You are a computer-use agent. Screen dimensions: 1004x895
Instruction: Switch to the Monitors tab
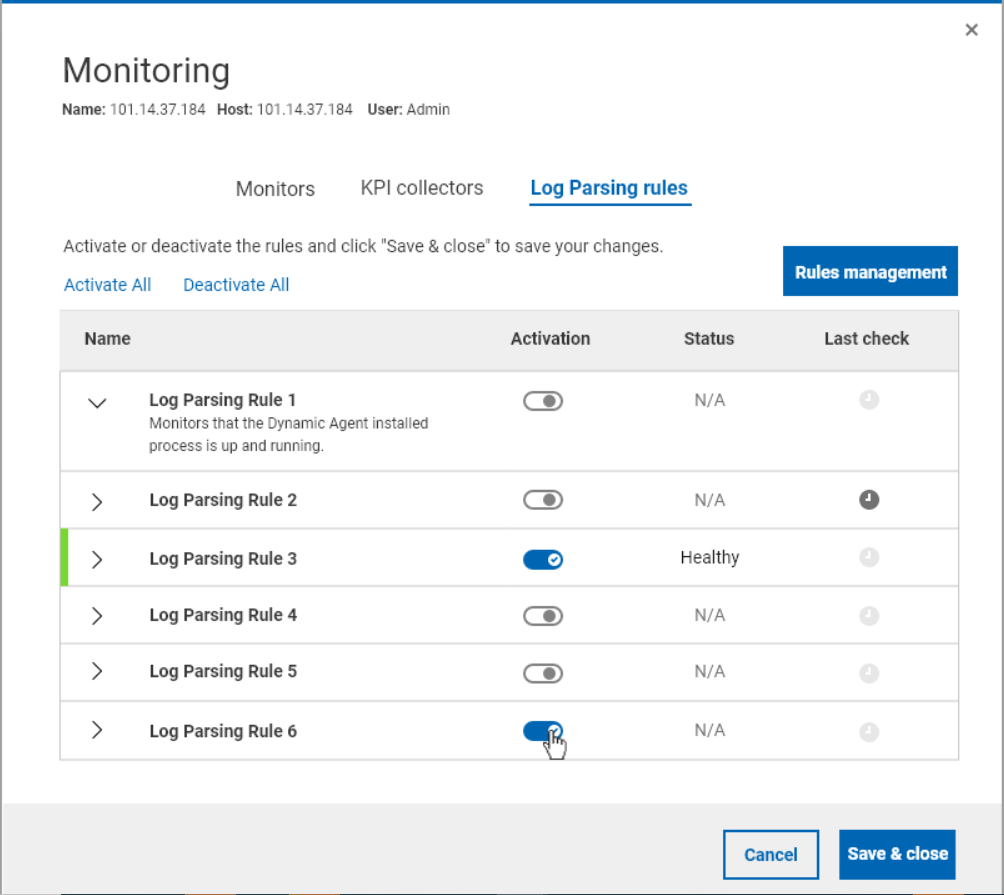coord(275,189)
